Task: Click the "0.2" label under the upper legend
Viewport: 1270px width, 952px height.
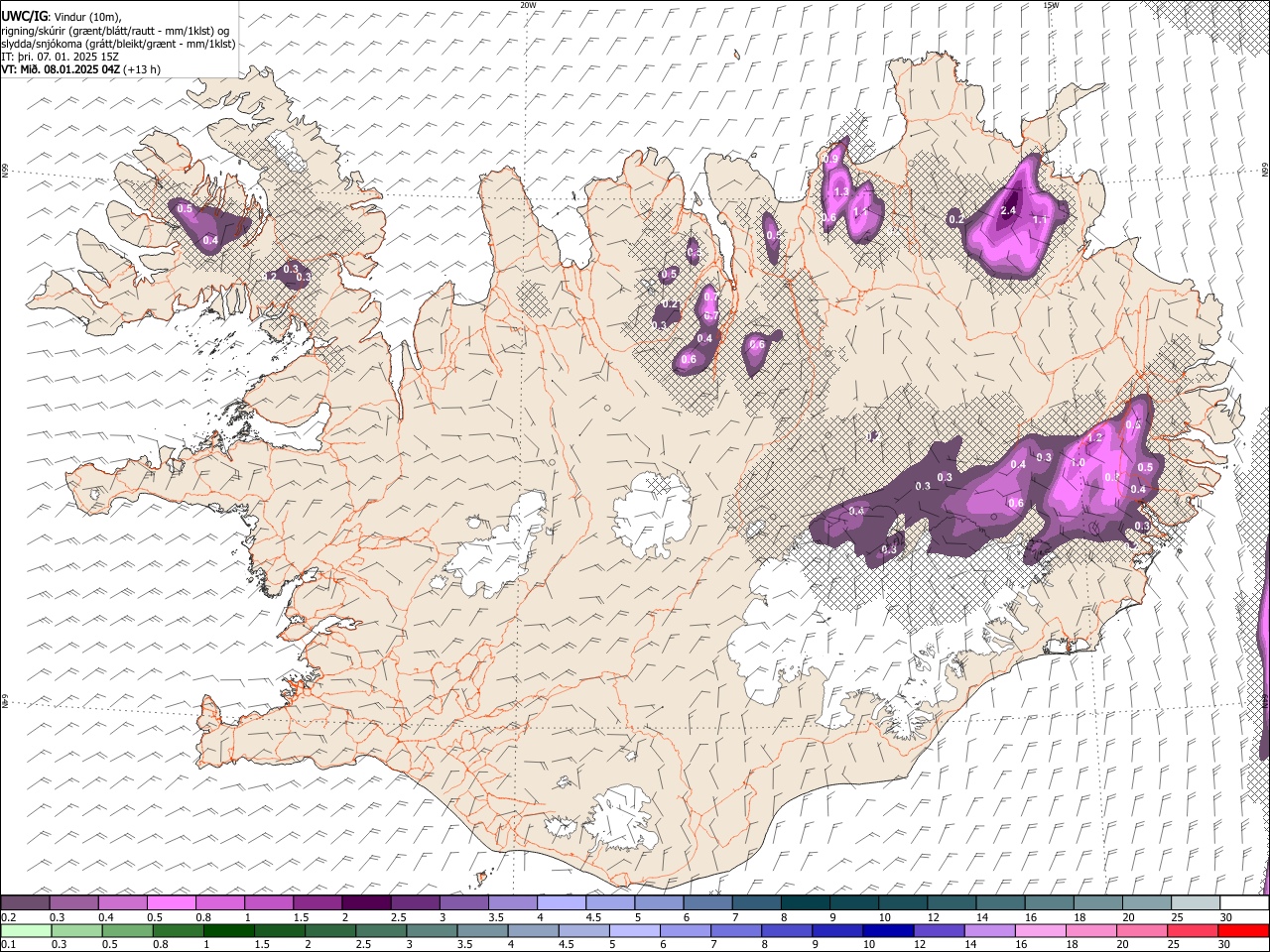Action: [8, 917]
